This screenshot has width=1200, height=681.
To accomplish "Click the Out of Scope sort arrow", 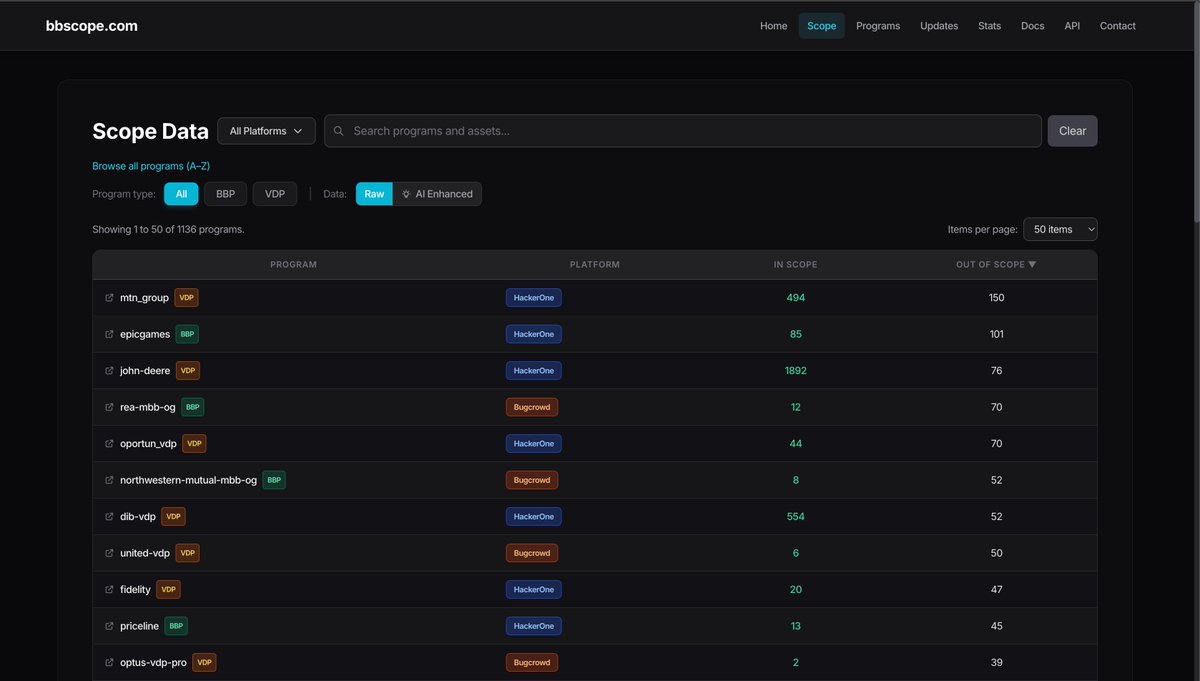I will 1032,265.
